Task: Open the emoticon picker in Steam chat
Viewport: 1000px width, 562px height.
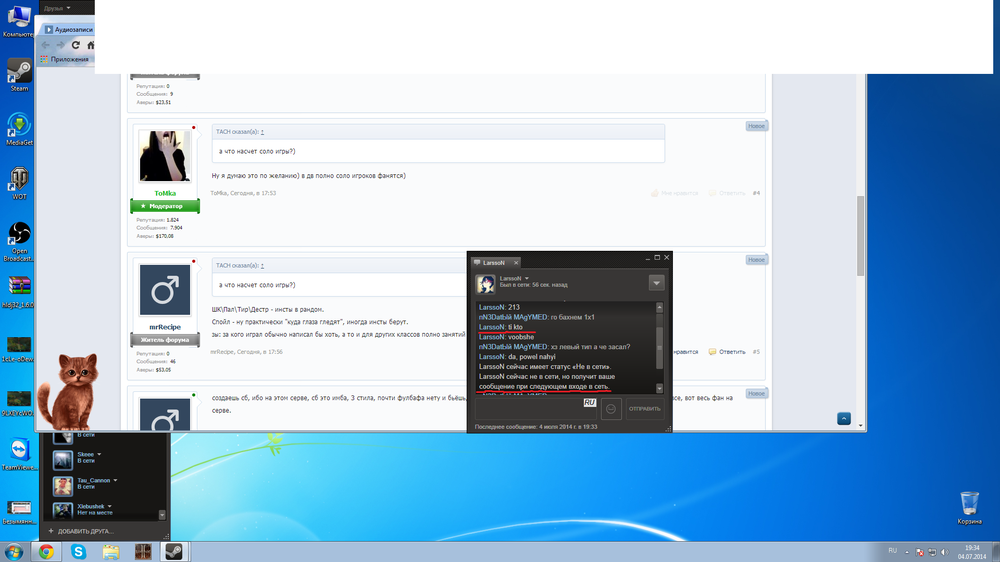Action: (612, 408)
